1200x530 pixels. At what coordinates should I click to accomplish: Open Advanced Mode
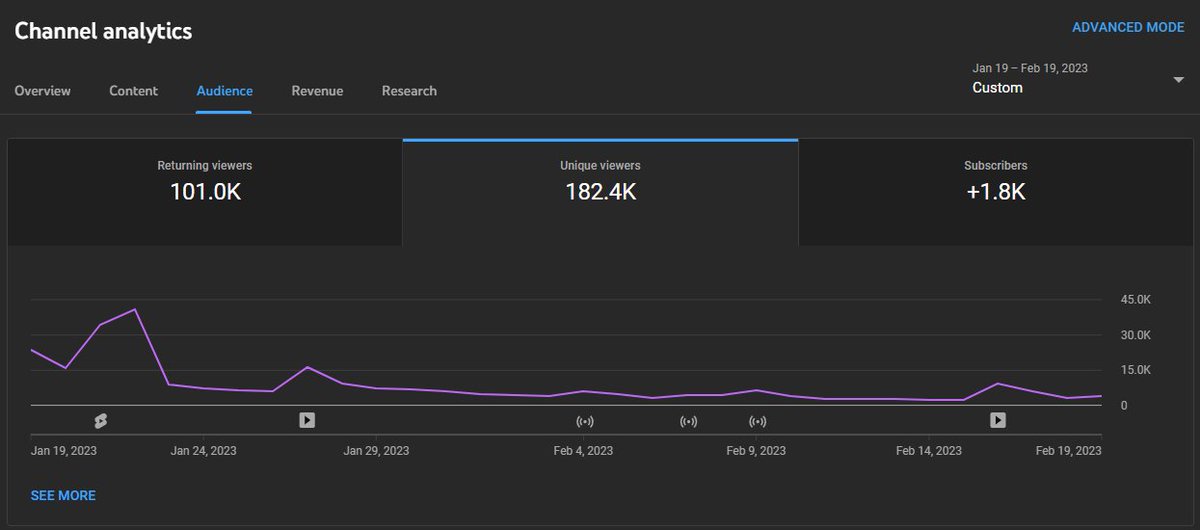pyautogui.click(x=1128, y=28)
